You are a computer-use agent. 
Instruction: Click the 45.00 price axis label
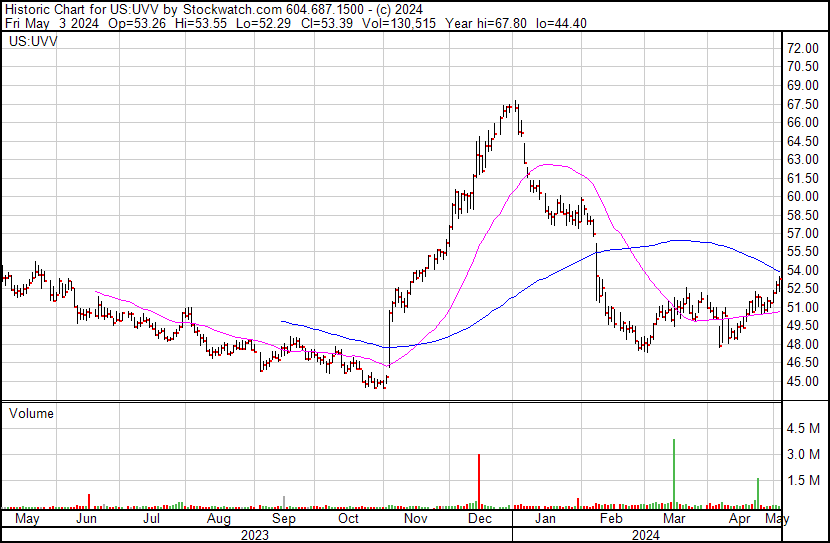click(x=803, y=381)
